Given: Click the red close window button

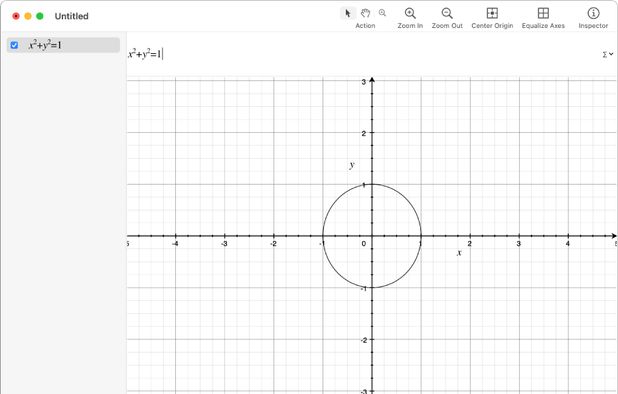Looking at the screenshot, I should [16, 16].
